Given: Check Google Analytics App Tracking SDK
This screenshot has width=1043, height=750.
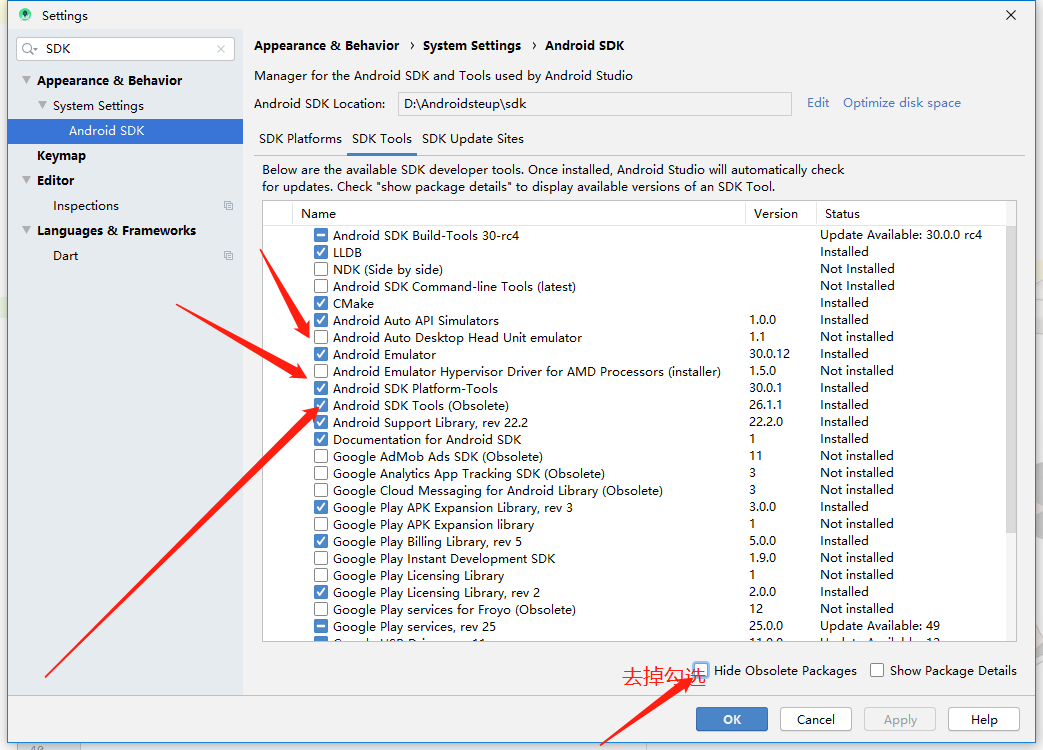Looking at the screenshot, I should (x=321, y=473).
